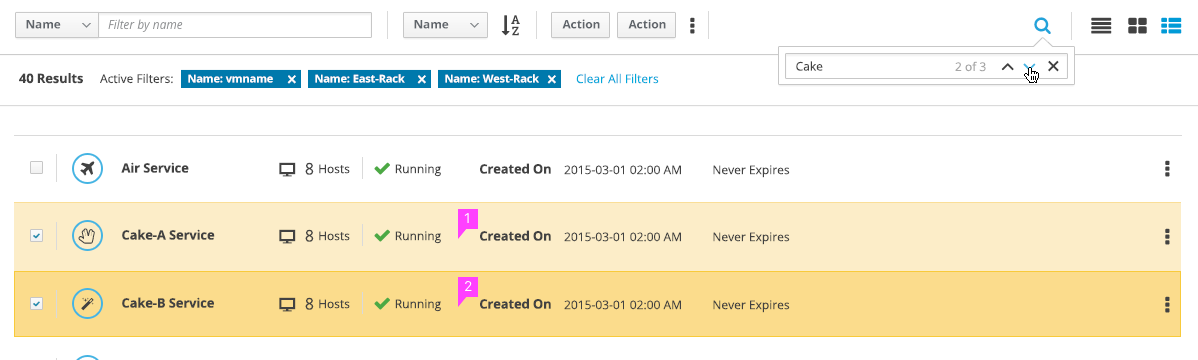Click Never Expires in Cake-A Service row

(751, 237)
